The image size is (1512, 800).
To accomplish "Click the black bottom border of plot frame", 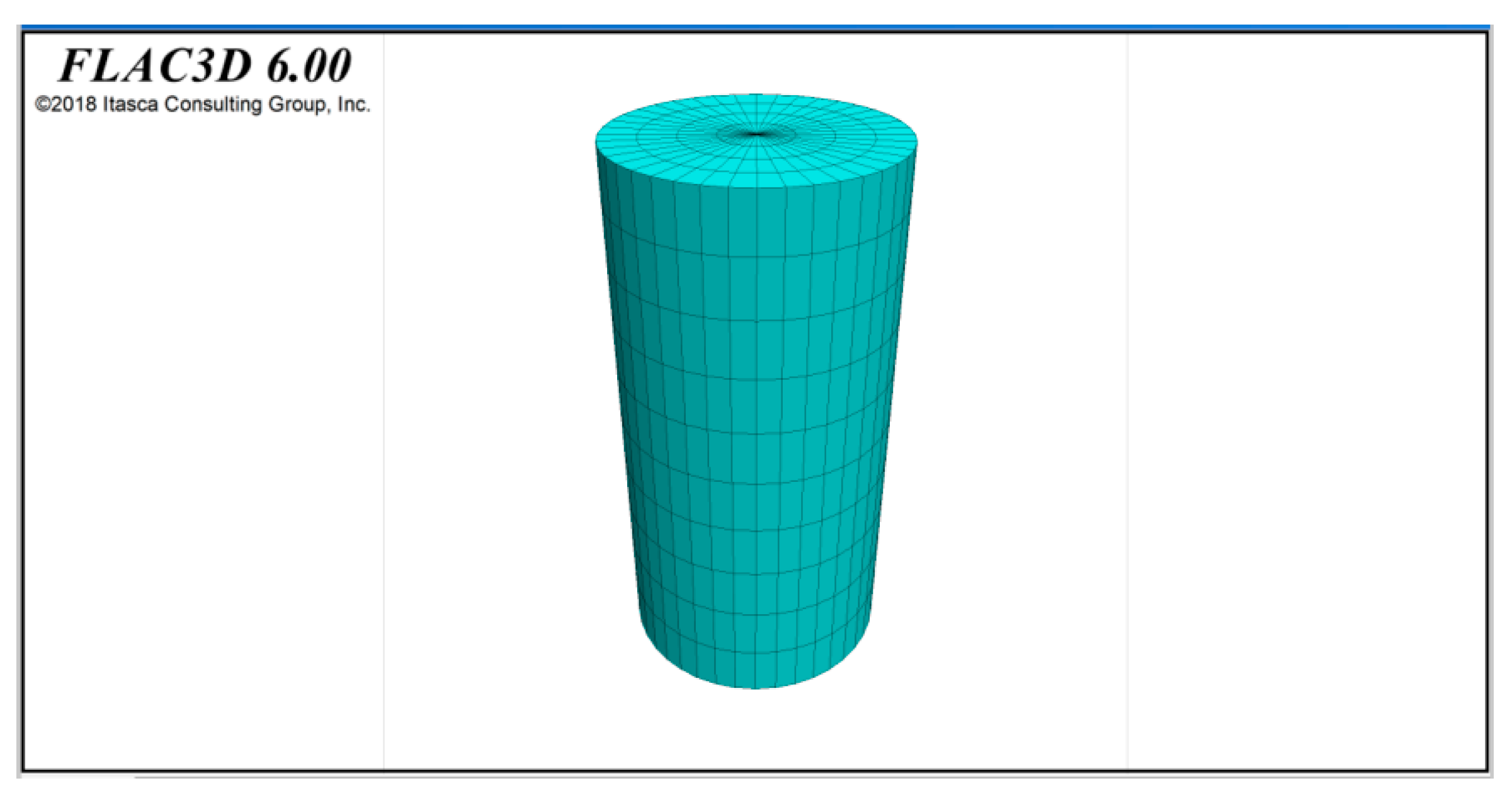I will pyautogui.click(x=756, y=770).
